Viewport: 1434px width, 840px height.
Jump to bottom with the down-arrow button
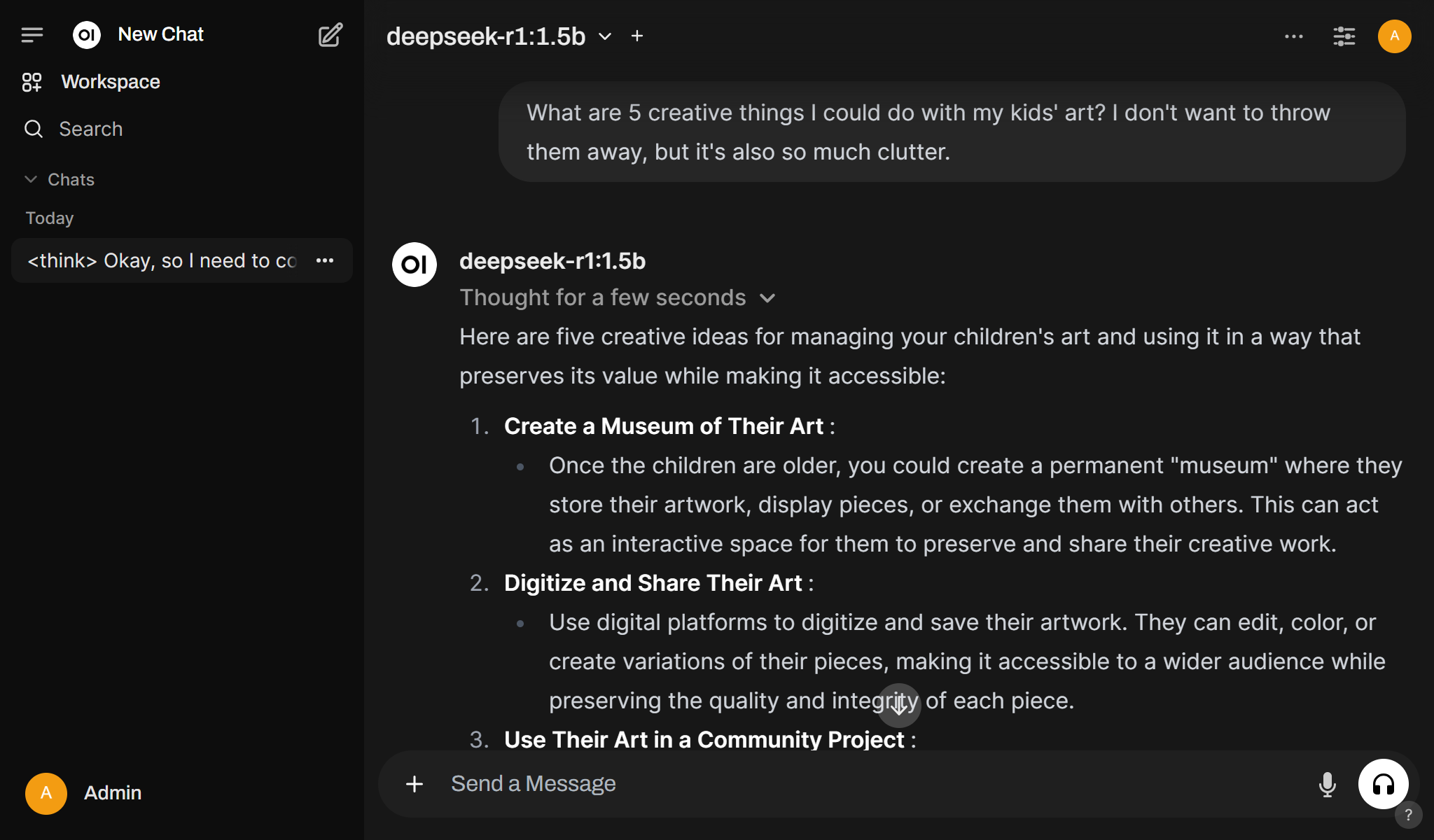click(899, 706)
